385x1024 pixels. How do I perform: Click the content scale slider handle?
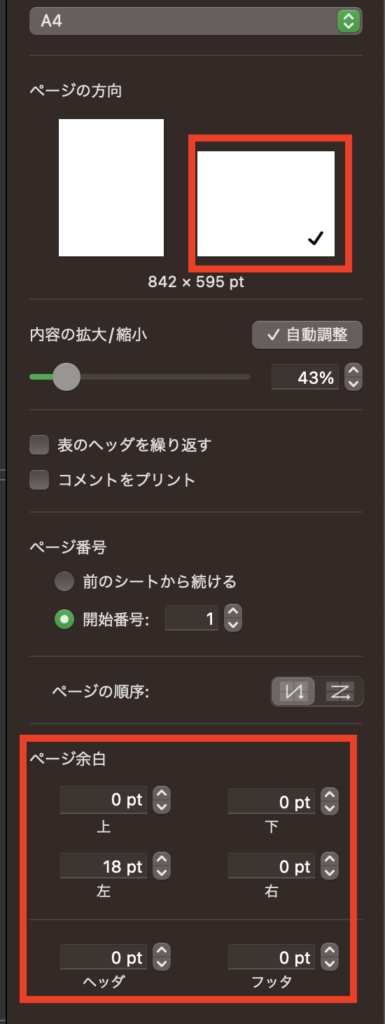[x=65, y=377]
